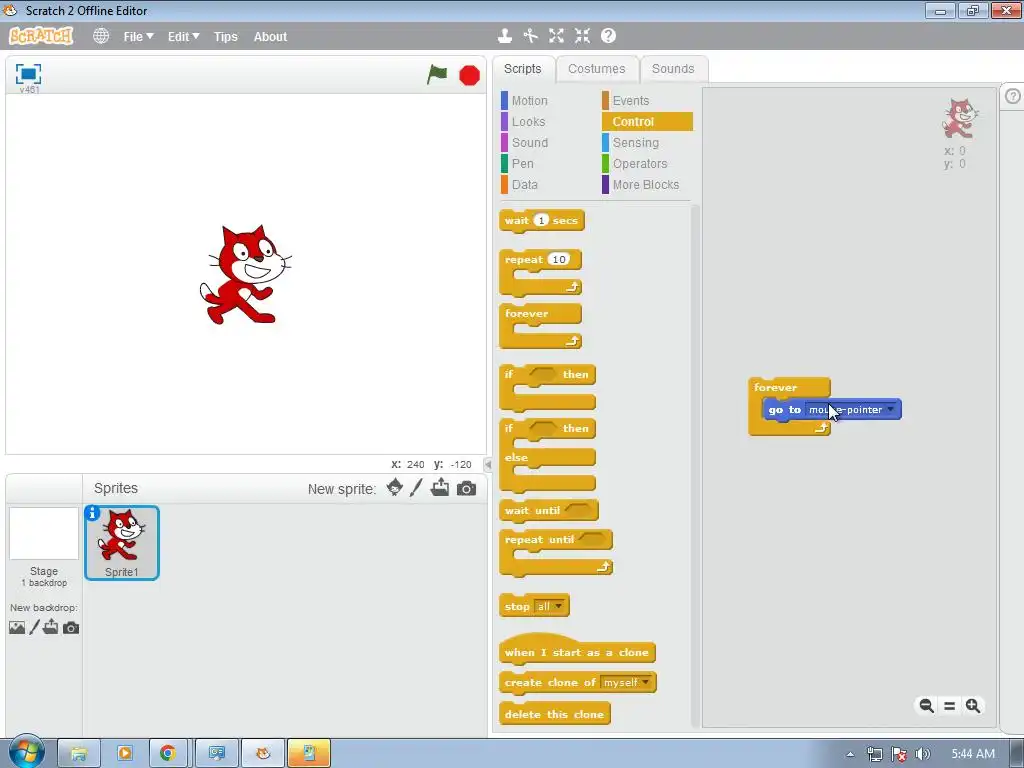Click the palette 'forever' block
This screenshot has width=1024, height=768.
click(526, 314)
